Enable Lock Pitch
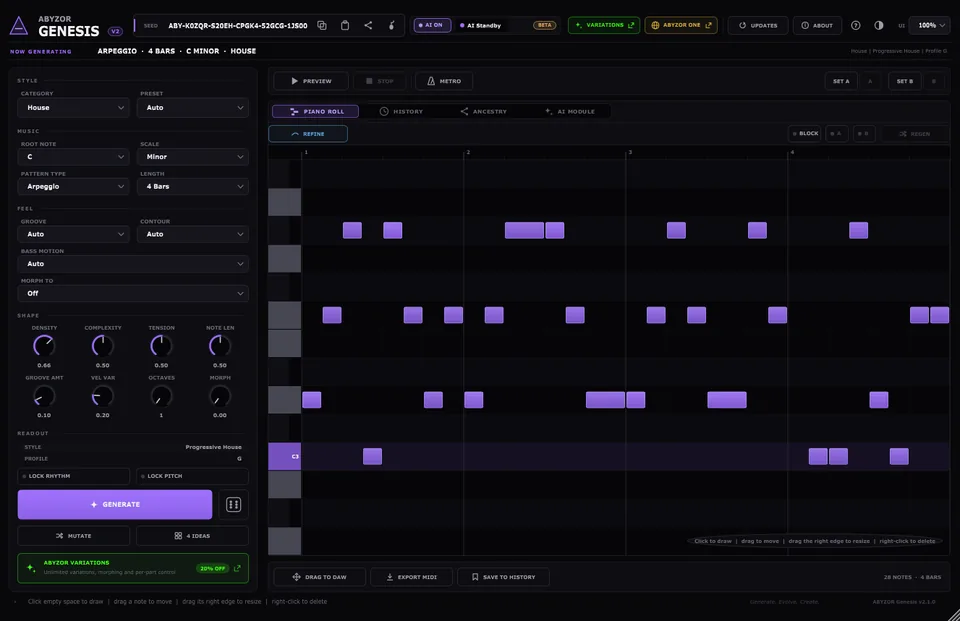Image resolution: width=960 pixels, height=621 pixels. click(x=192, y=476)
